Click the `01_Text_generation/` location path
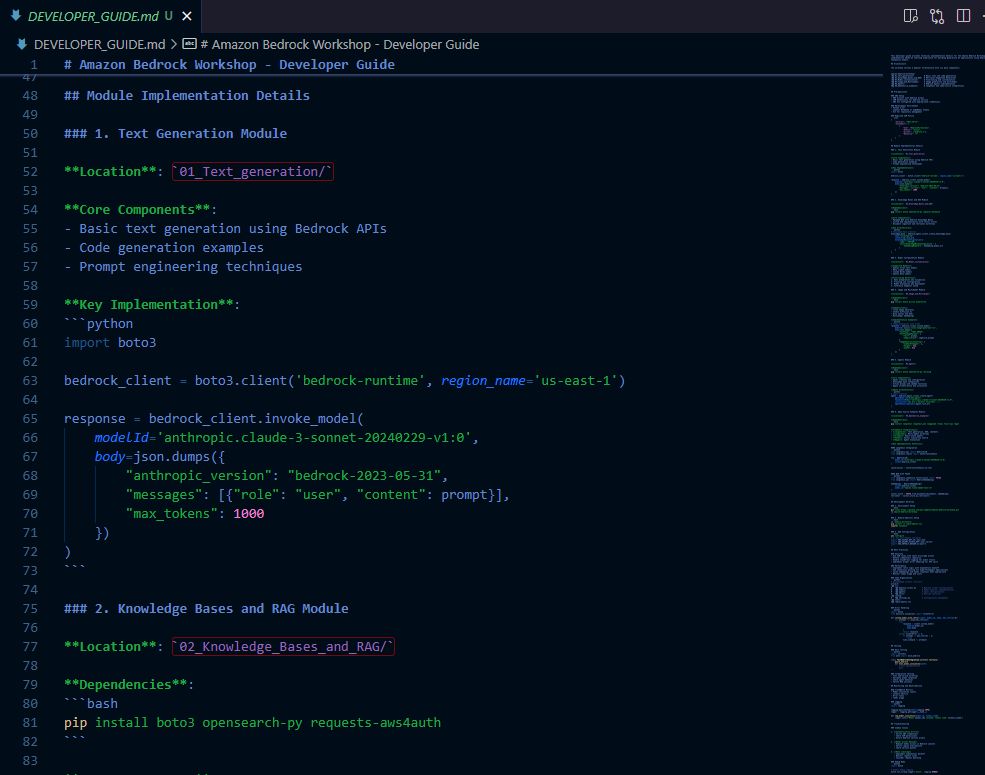 (252, 172)
